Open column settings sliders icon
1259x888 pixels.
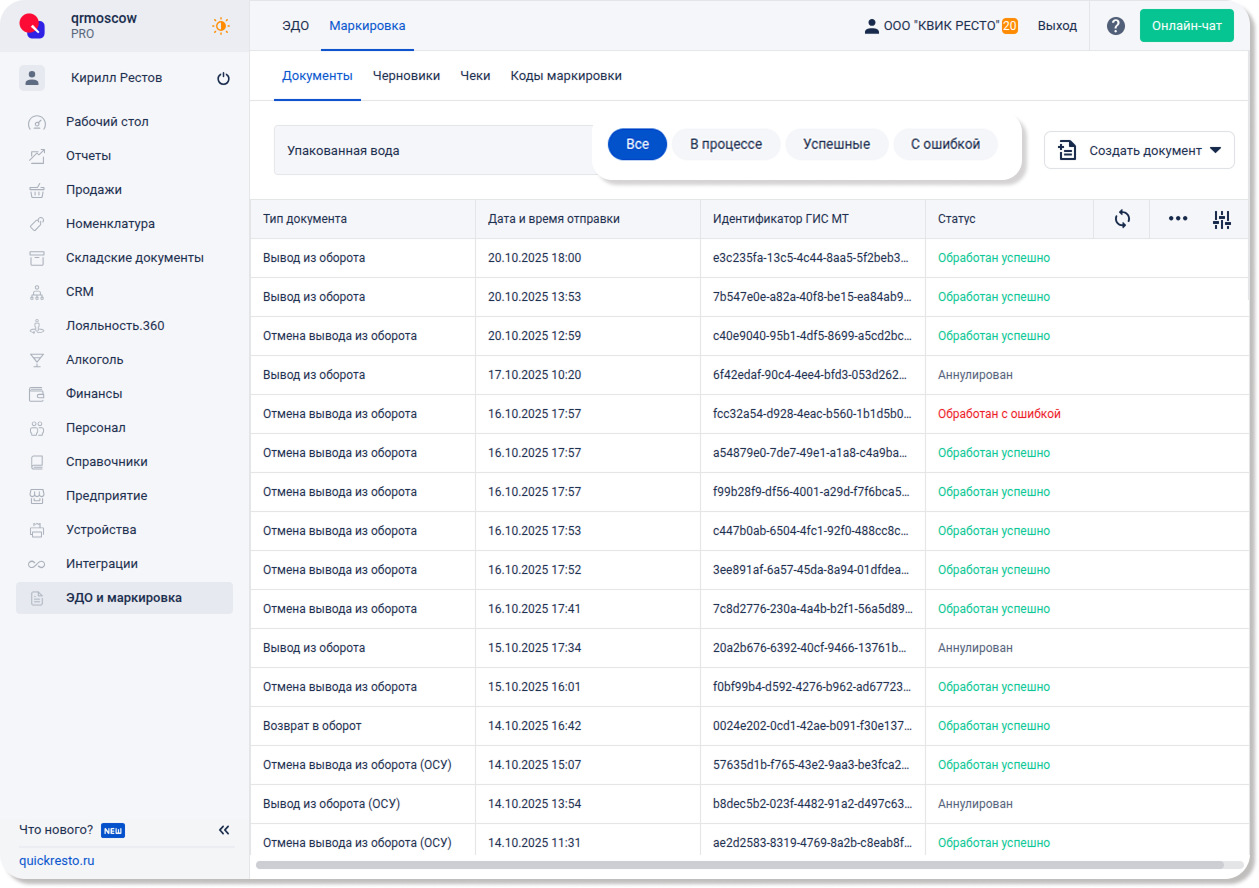pos(1222,220)
